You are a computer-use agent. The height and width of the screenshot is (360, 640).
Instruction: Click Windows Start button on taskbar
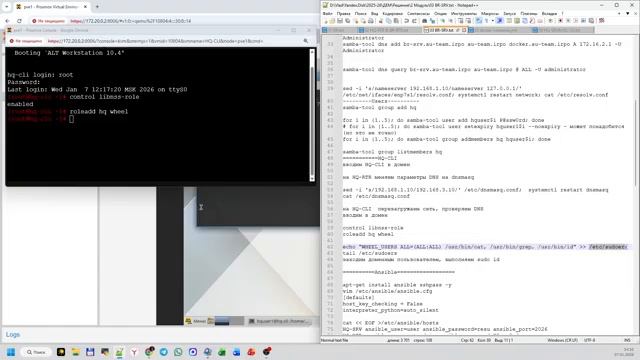click(11, 352)
